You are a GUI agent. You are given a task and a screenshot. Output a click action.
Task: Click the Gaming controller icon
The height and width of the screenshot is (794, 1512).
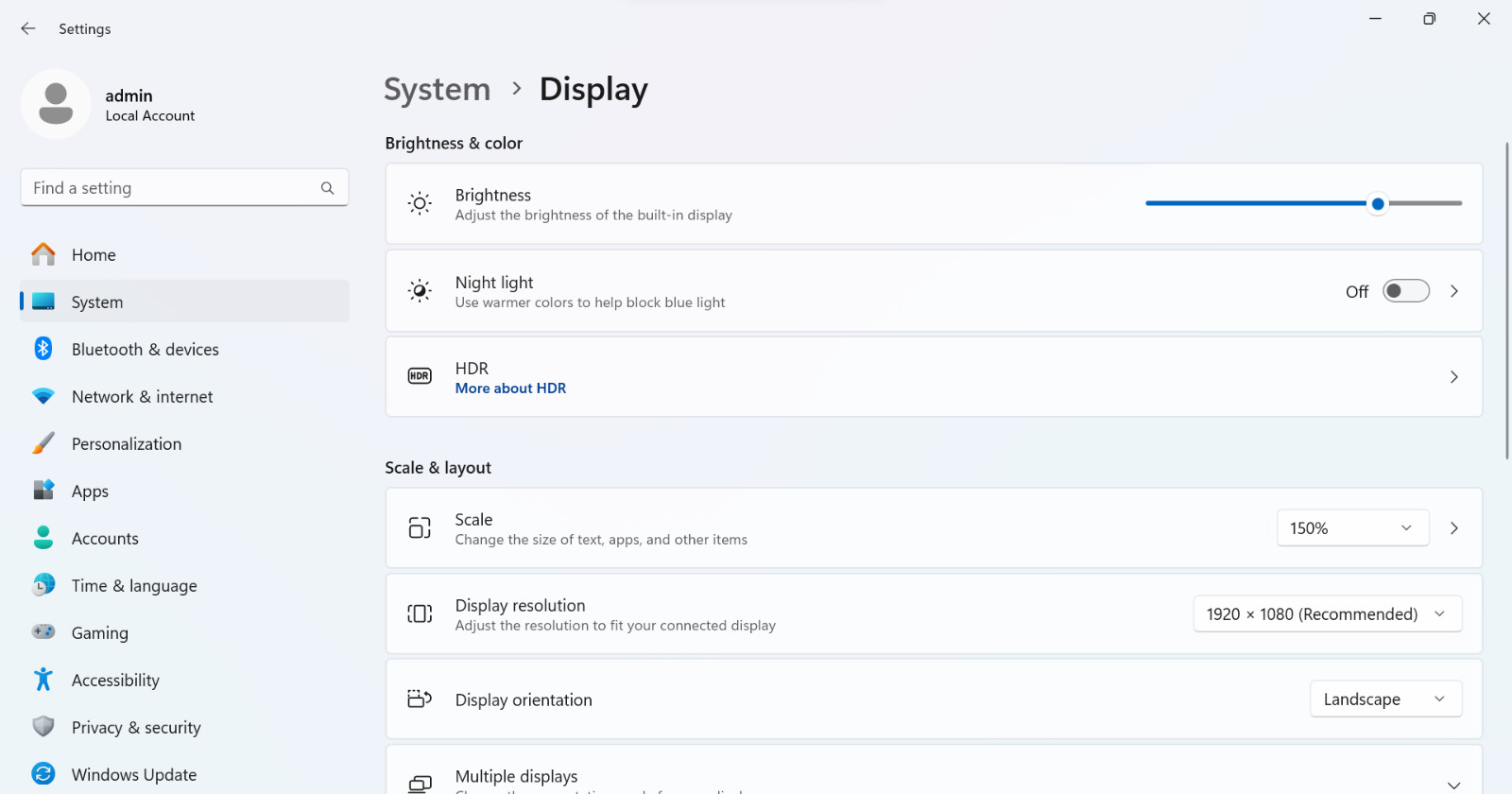point(43,631)
